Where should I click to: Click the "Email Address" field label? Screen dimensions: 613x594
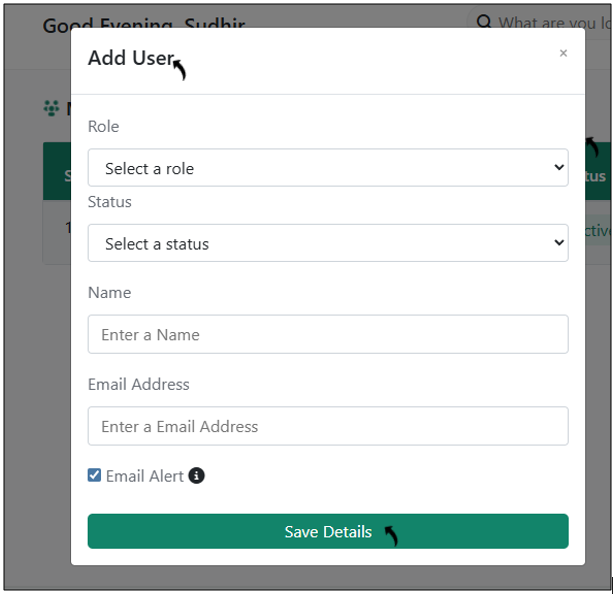(138, 384)
